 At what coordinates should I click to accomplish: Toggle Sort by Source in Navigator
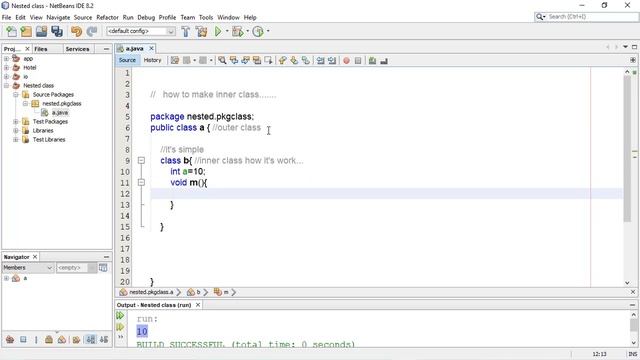(104, 340)
